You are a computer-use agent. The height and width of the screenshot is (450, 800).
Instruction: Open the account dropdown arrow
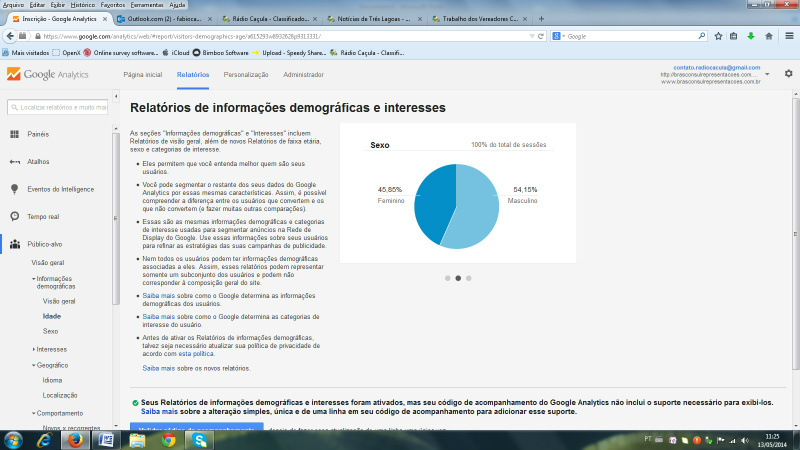tap(767, 74)
